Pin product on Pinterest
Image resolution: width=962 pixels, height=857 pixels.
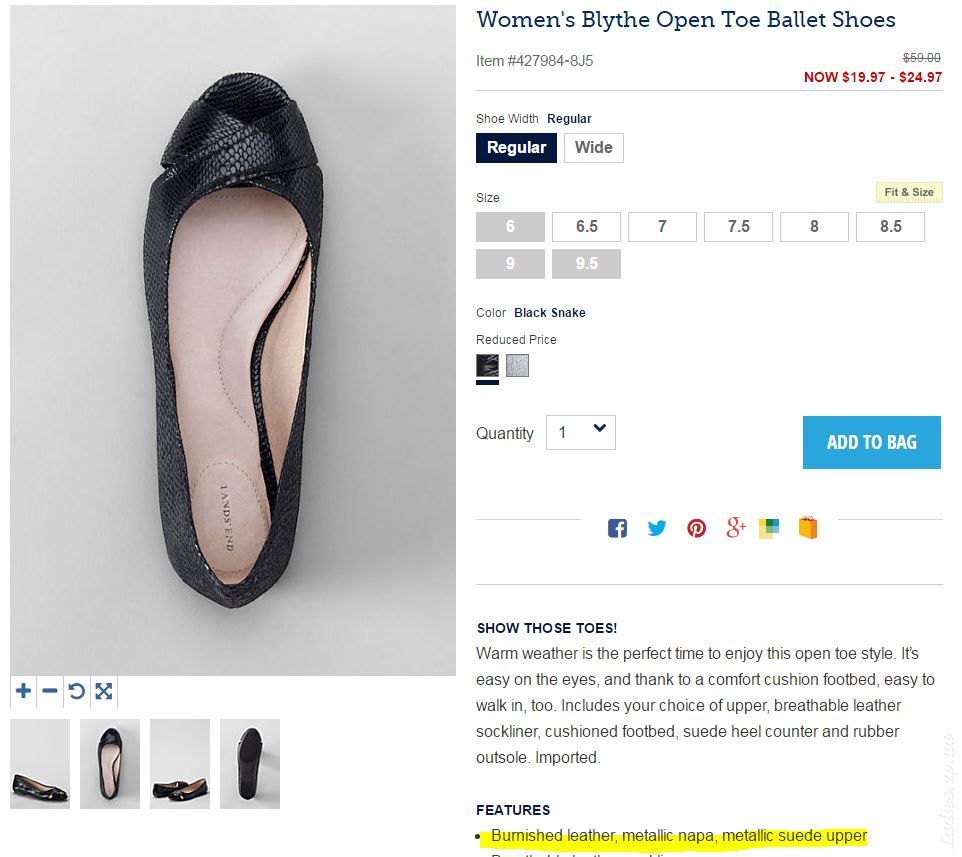[x=696, y=528]
